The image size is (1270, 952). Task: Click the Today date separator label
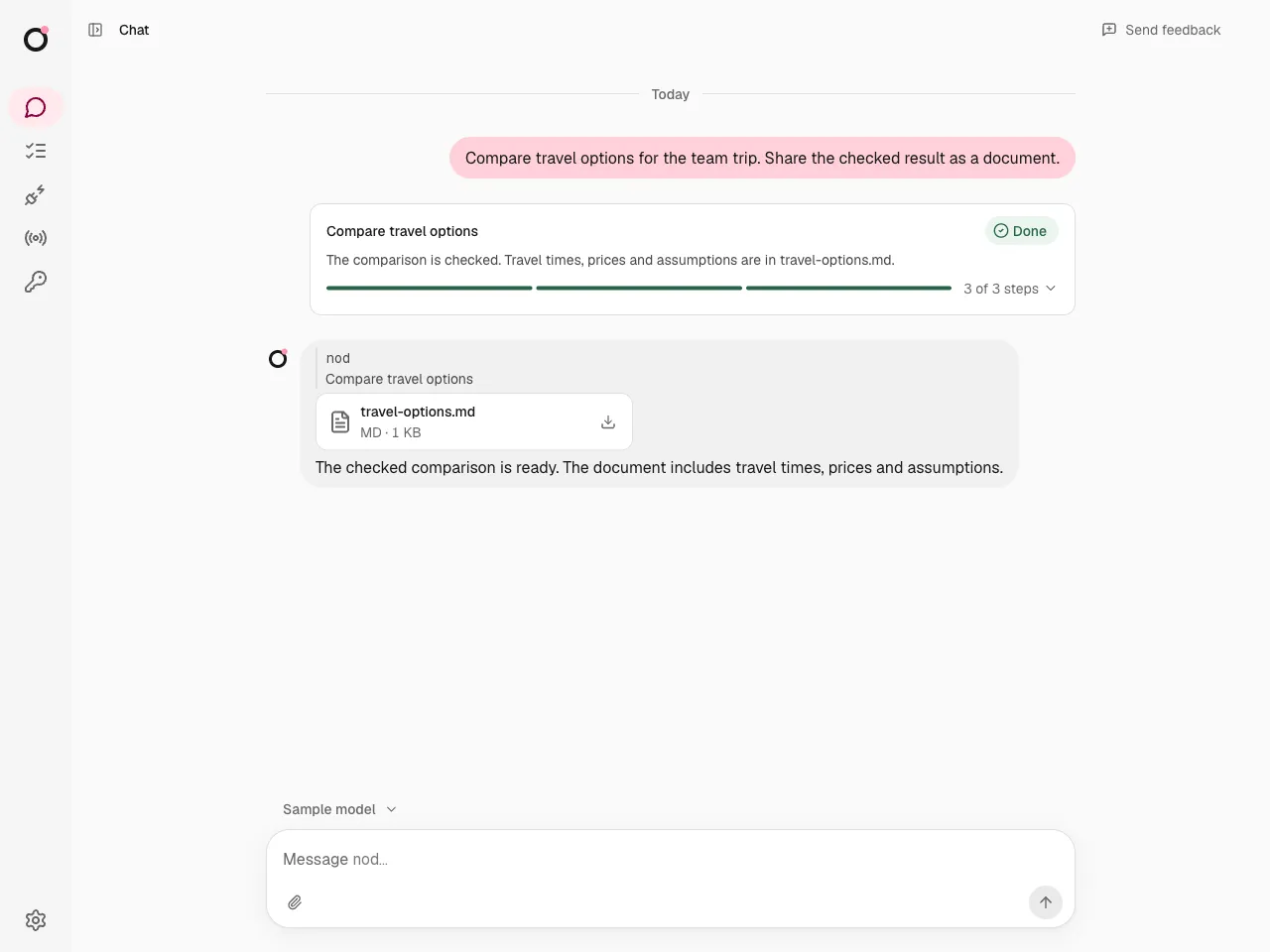(671, 94)
